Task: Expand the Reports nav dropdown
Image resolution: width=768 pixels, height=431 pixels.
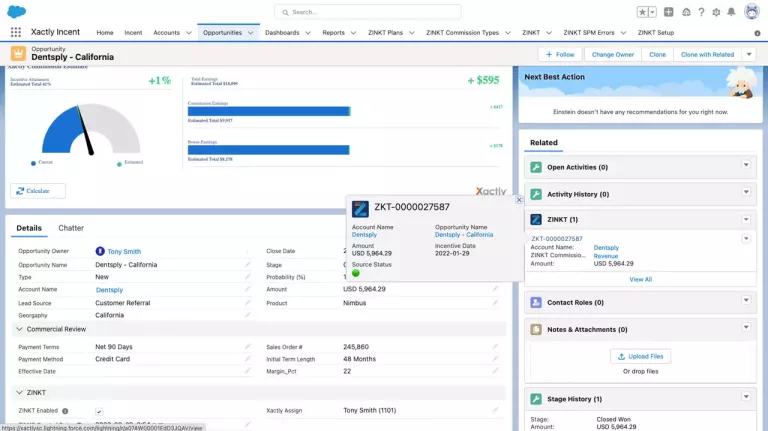Action: click(x=353, y=33)
